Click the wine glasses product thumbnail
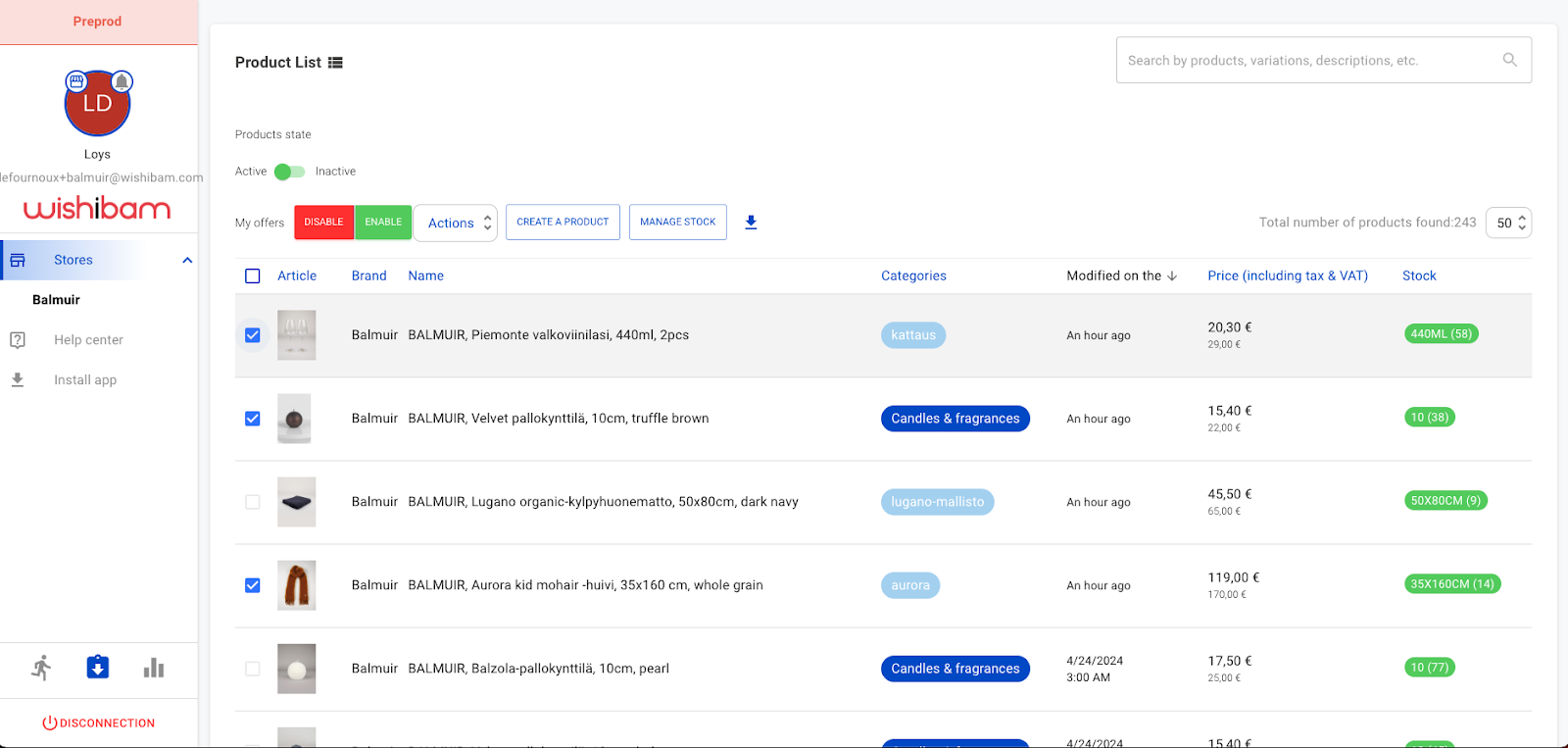1568x748 pixels. (296, 335)
